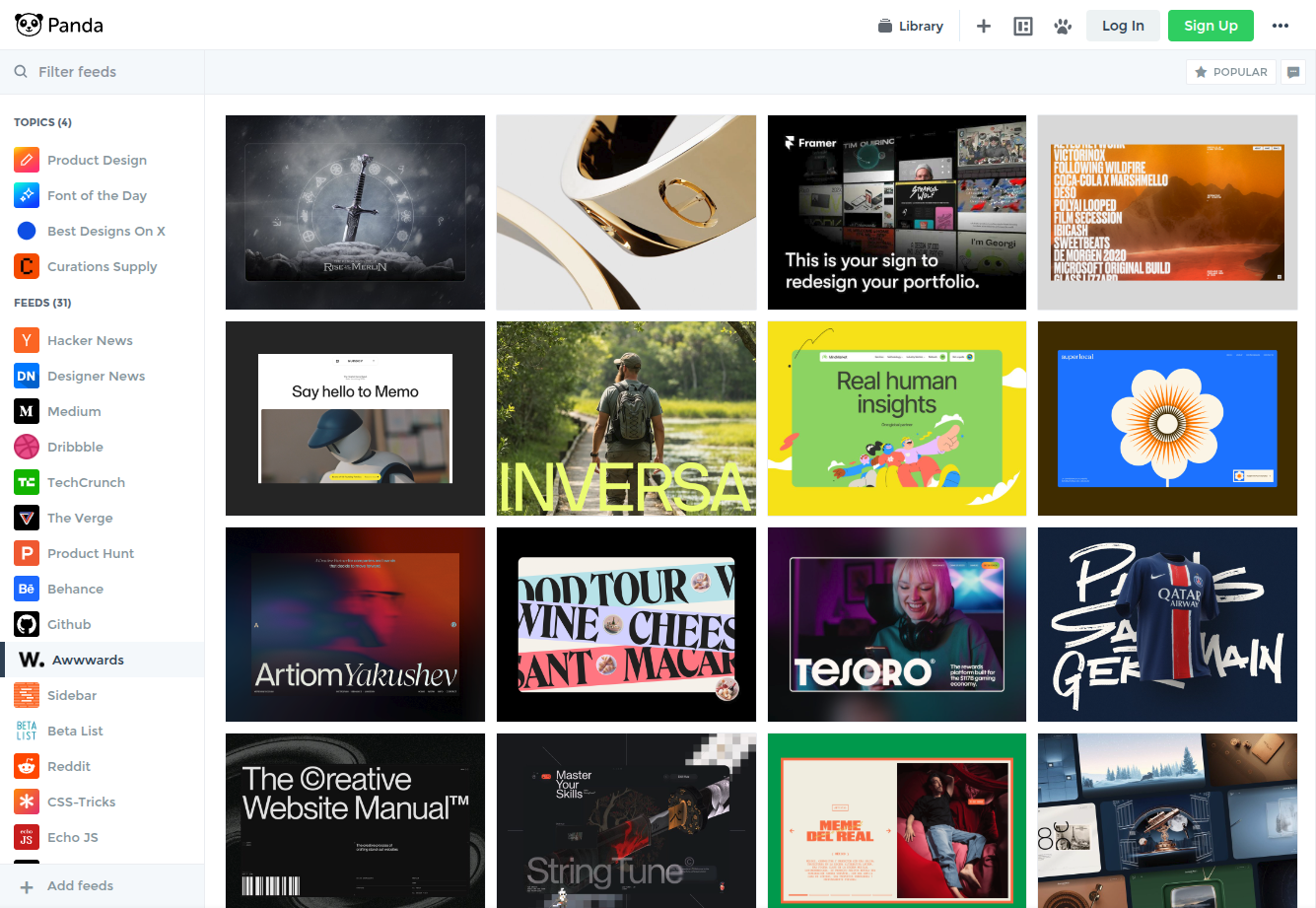
Task: Focus the Filter feeds search field
Action: (x=108, y=72)
